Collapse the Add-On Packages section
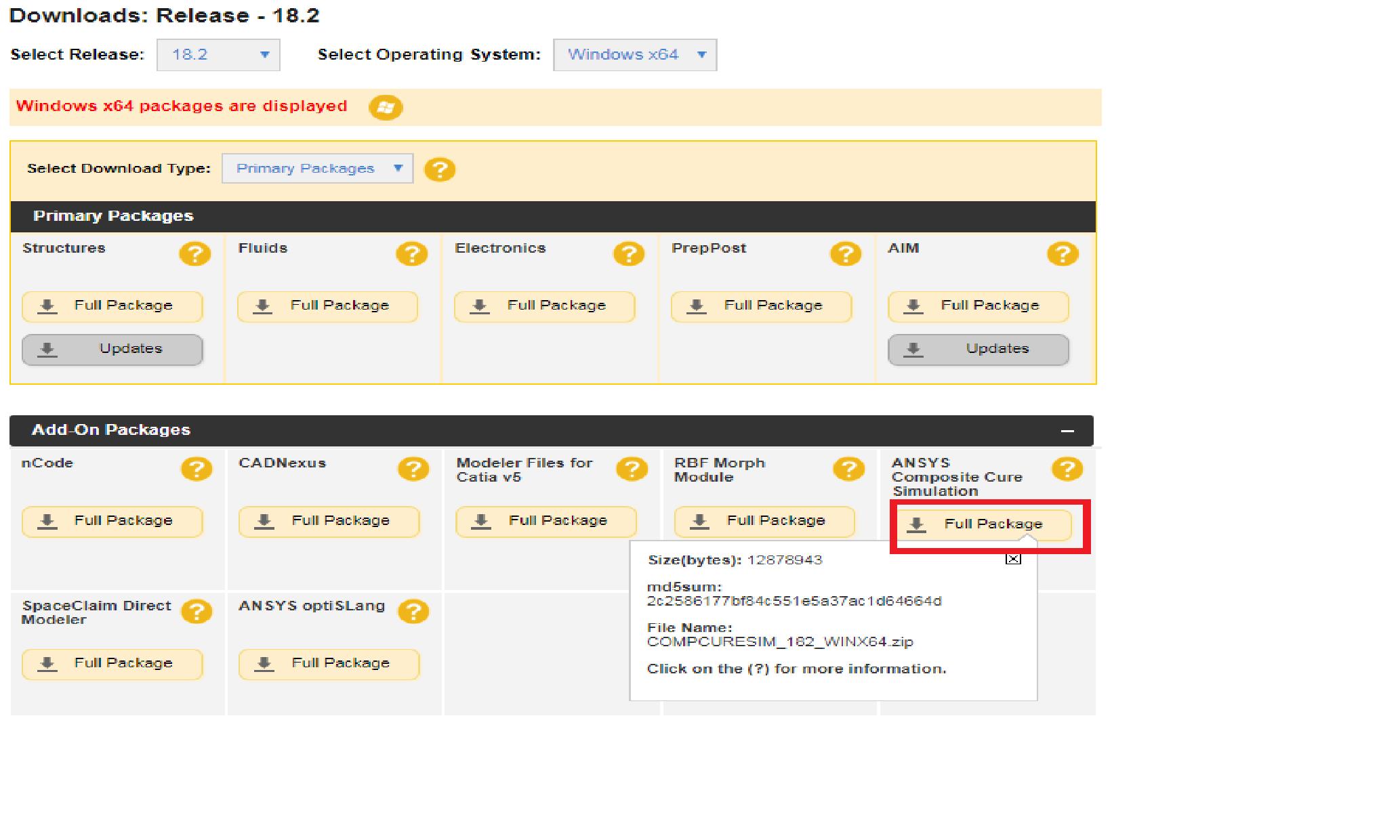1400x840 pixels. pos(1067,431)
